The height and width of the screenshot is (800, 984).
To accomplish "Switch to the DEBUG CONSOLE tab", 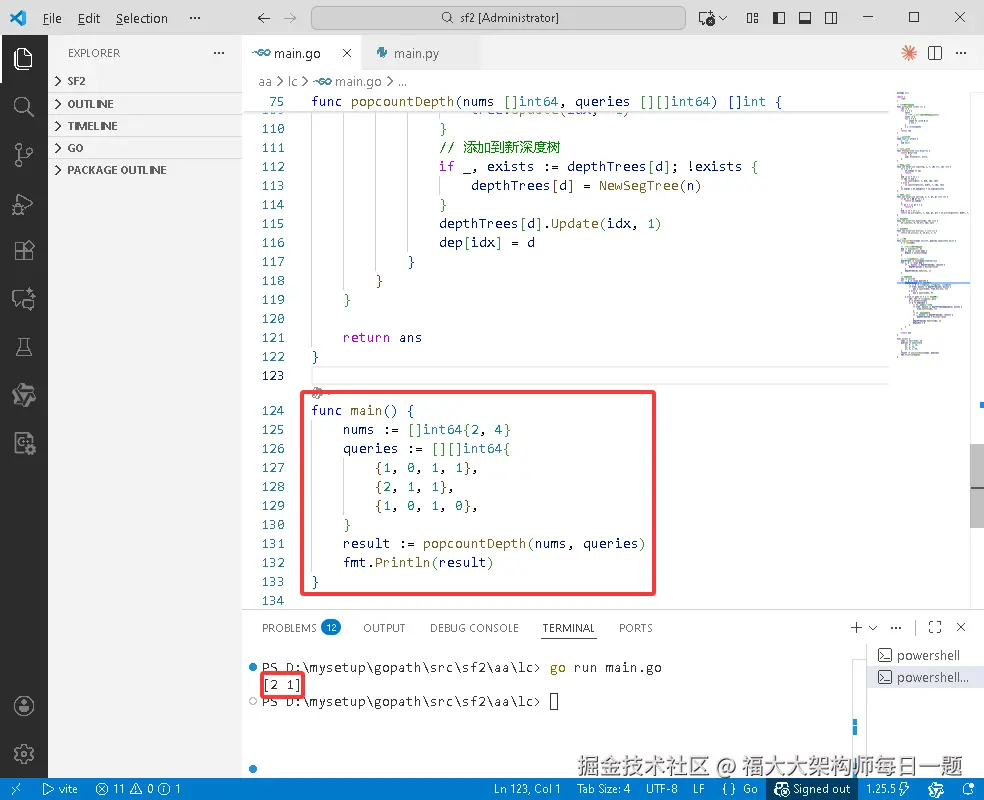I will pos(474,627).
